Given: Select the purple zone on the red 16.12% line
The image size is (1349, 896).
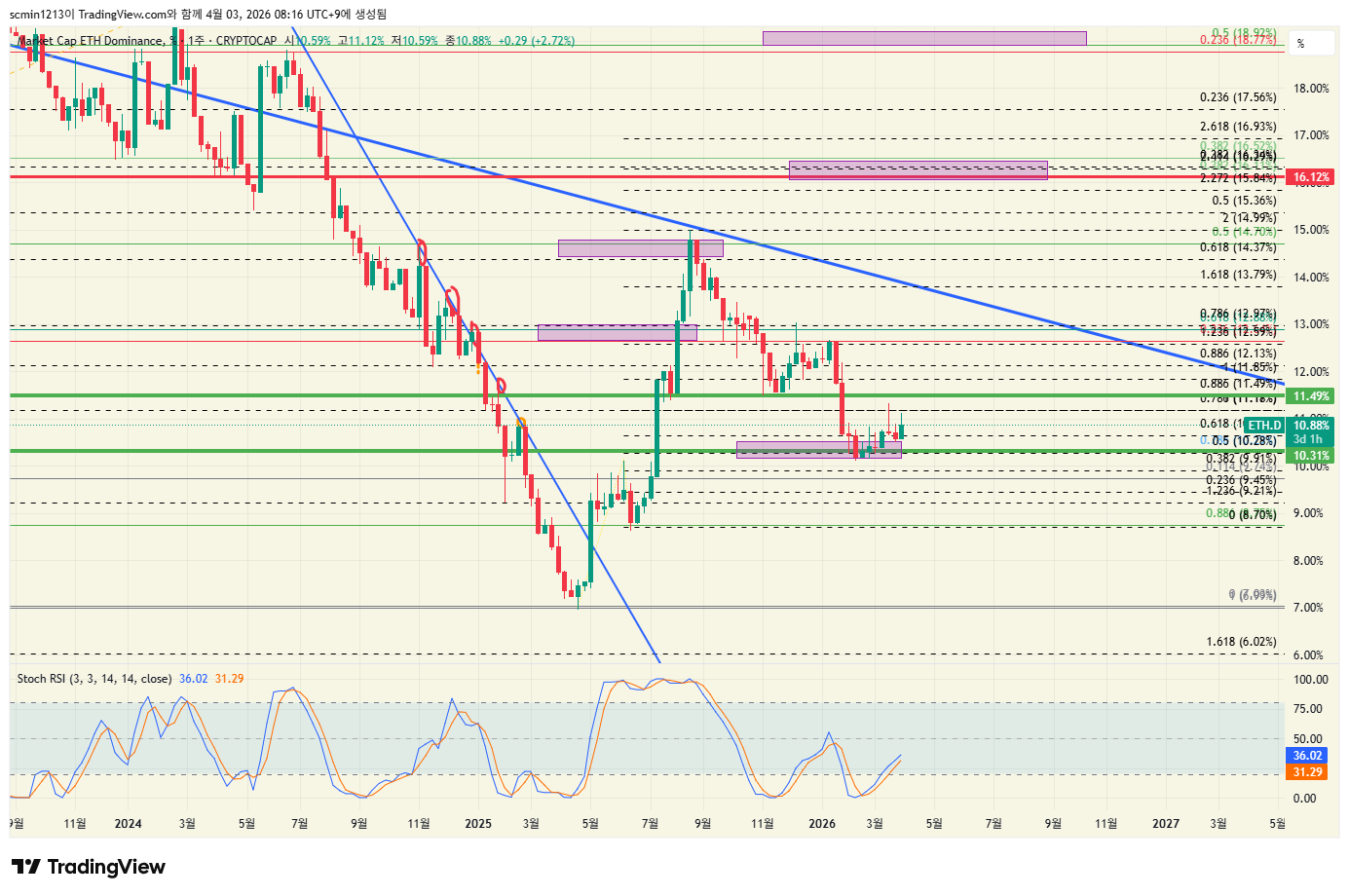Looking at the screenshot, I should coord(918,170).
